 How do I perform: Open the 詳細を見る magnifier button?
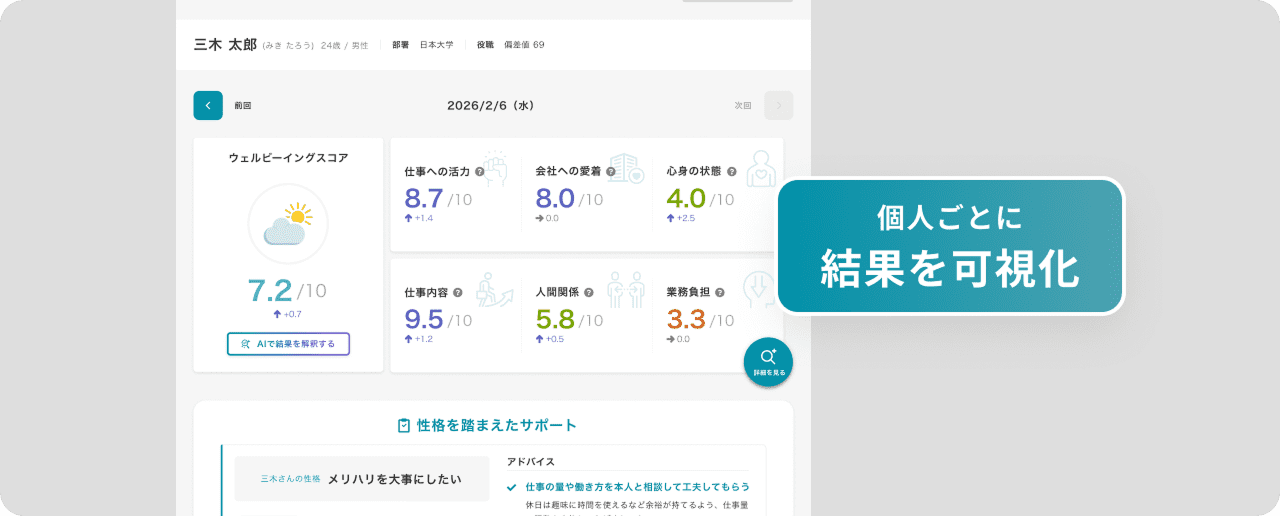(x=768, y=361)
